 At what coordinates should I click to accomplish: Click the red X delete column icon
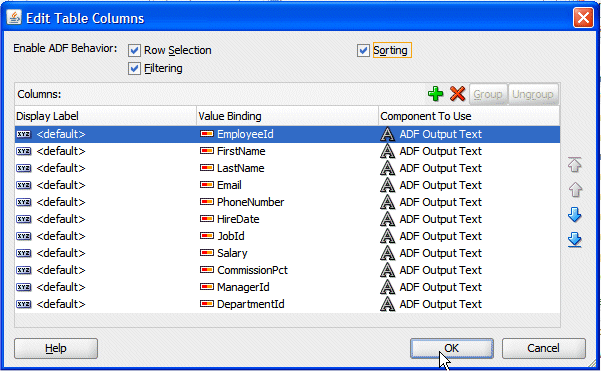tap(457, 94)
